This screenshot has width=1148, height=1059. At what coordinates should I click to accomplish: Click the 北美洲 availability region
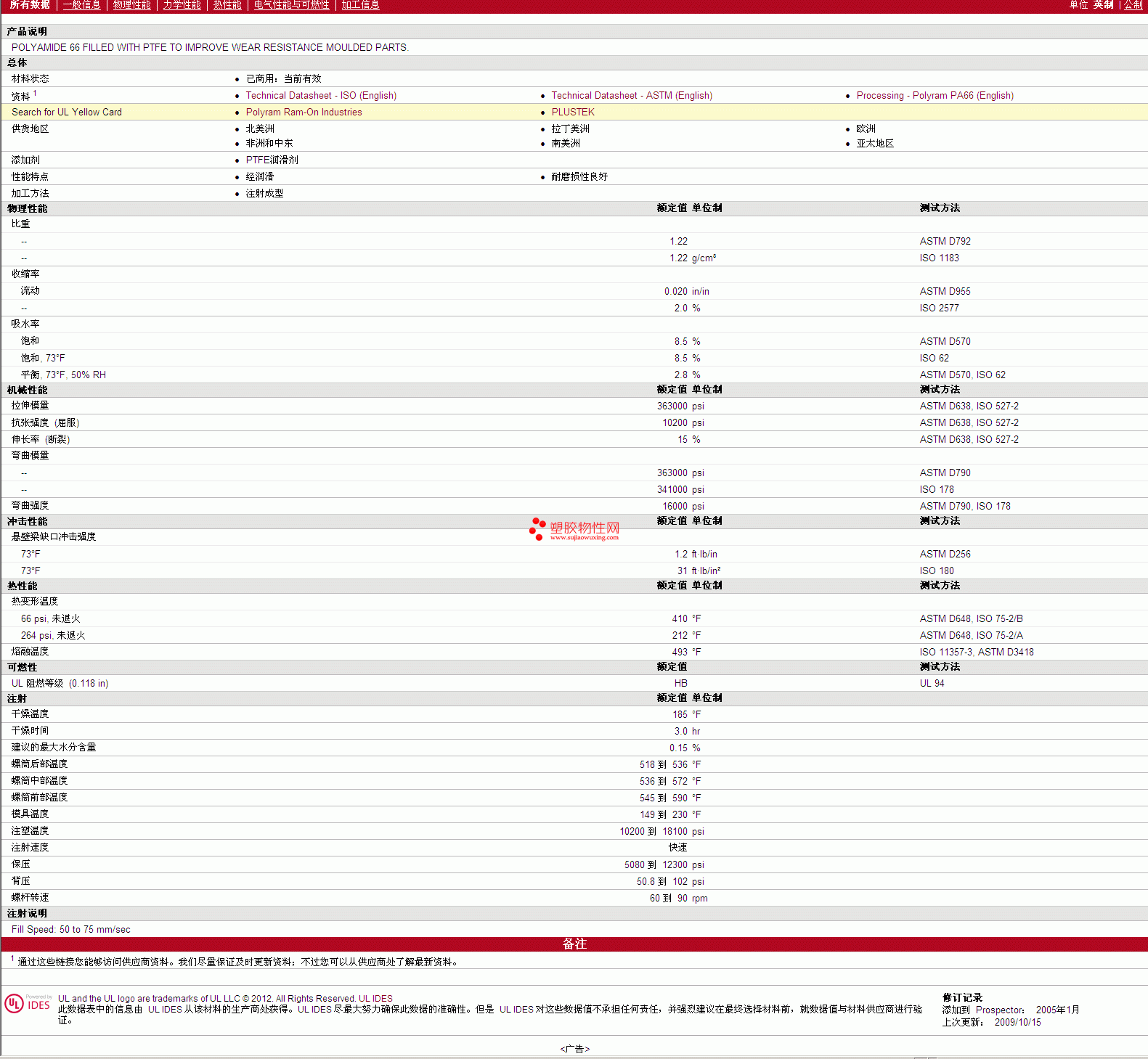[x=260, y=129]
